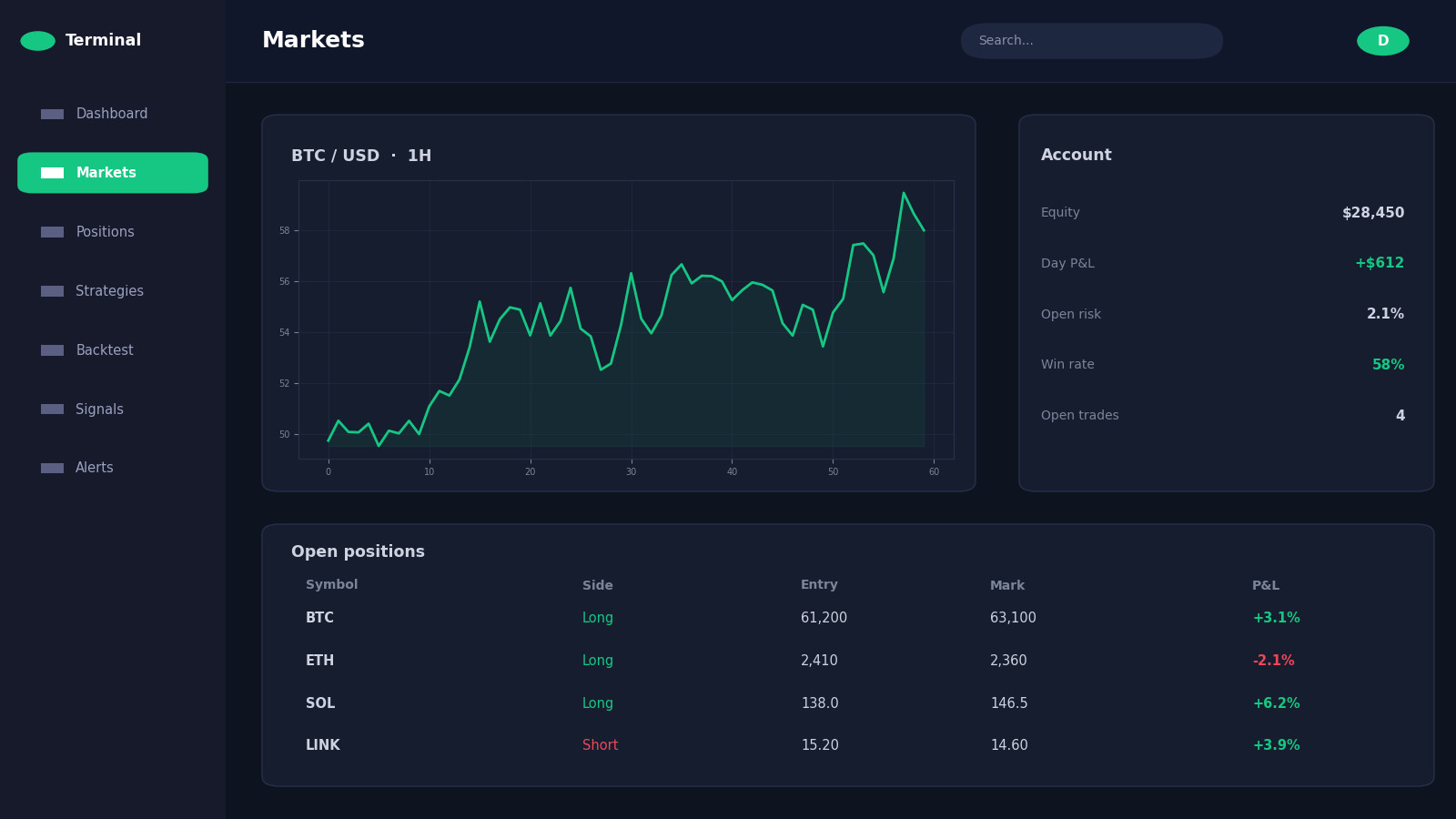Click the Open positions heading

tap(358, 552)
